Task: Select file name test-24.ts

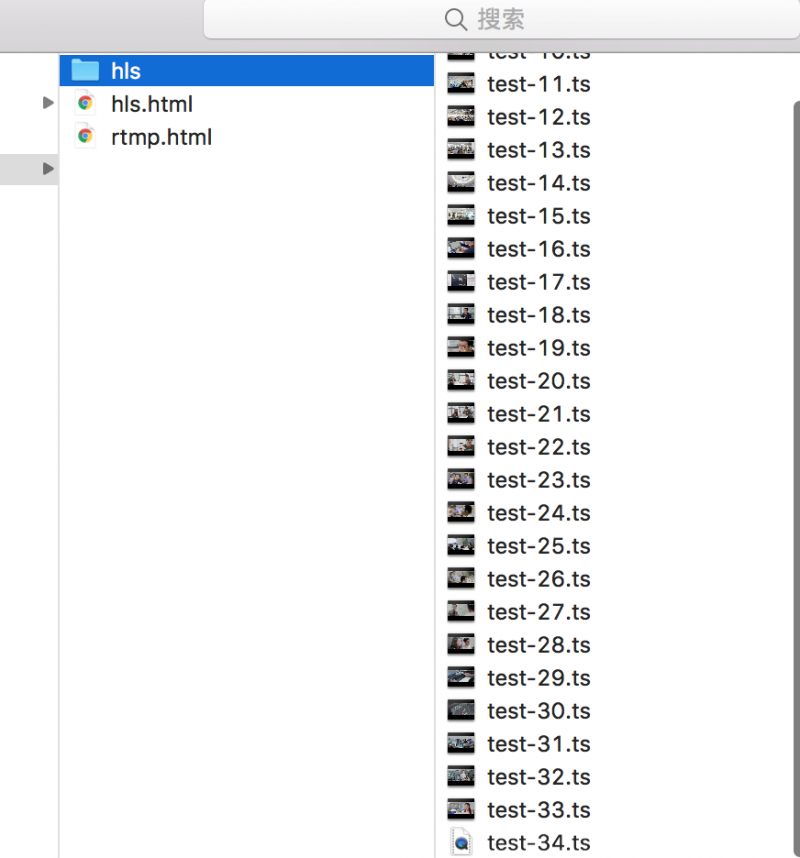Action: point(539,513)
